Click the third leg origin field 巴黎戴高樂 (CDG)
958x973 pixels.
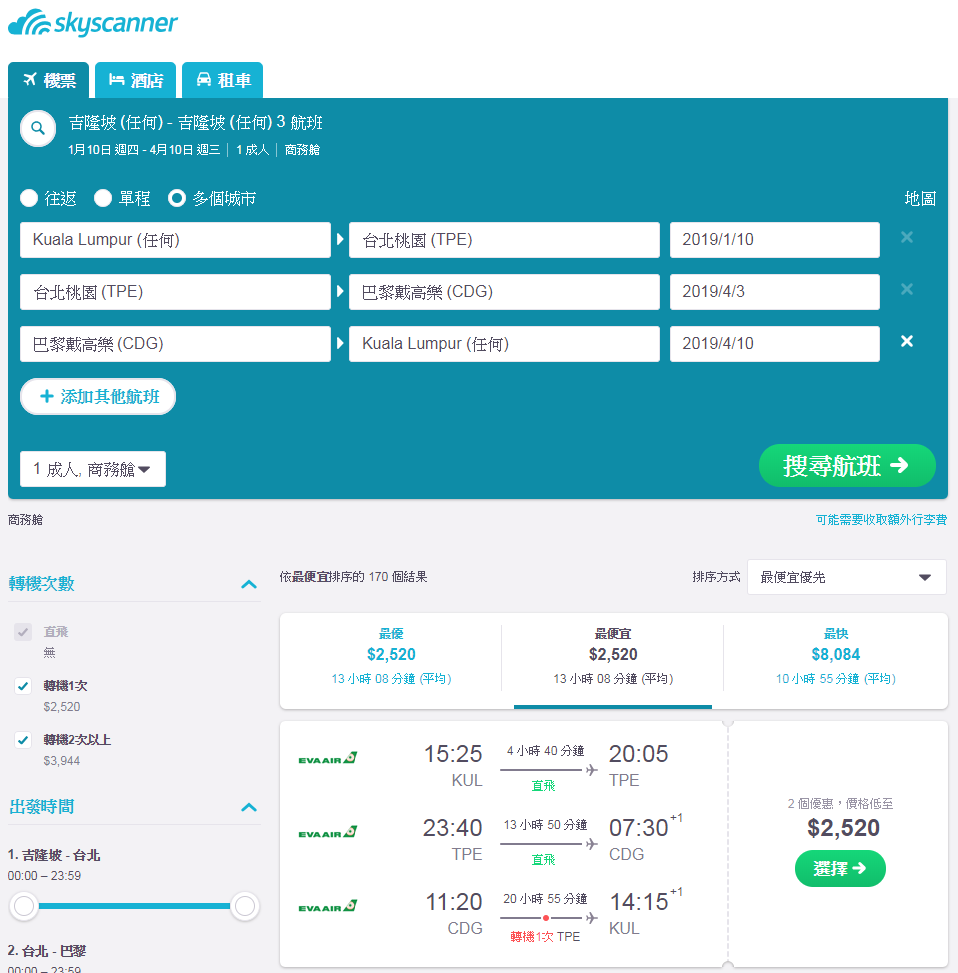(175, 344)
